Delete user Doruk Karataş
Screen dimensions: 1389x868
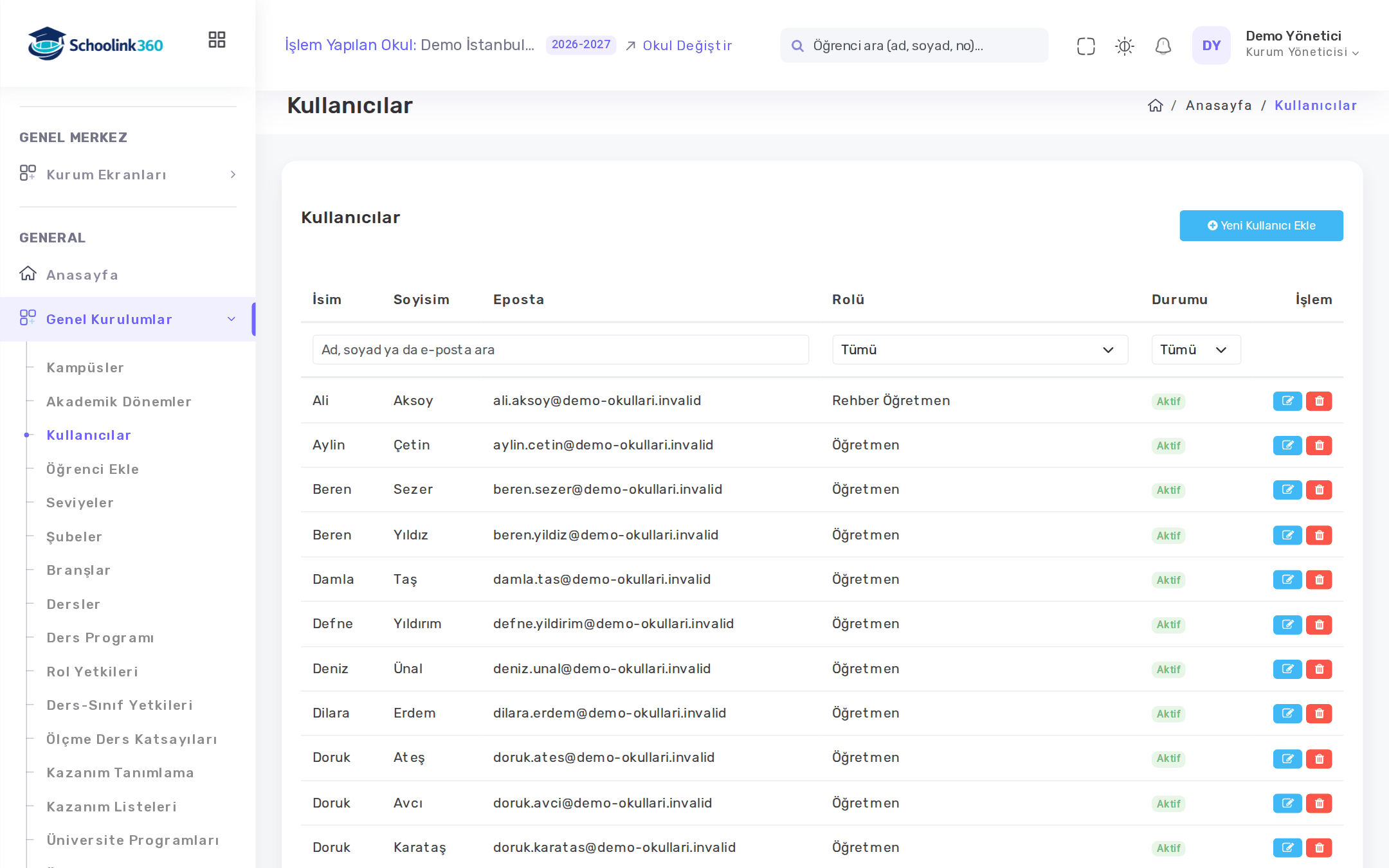(1319, 847)
